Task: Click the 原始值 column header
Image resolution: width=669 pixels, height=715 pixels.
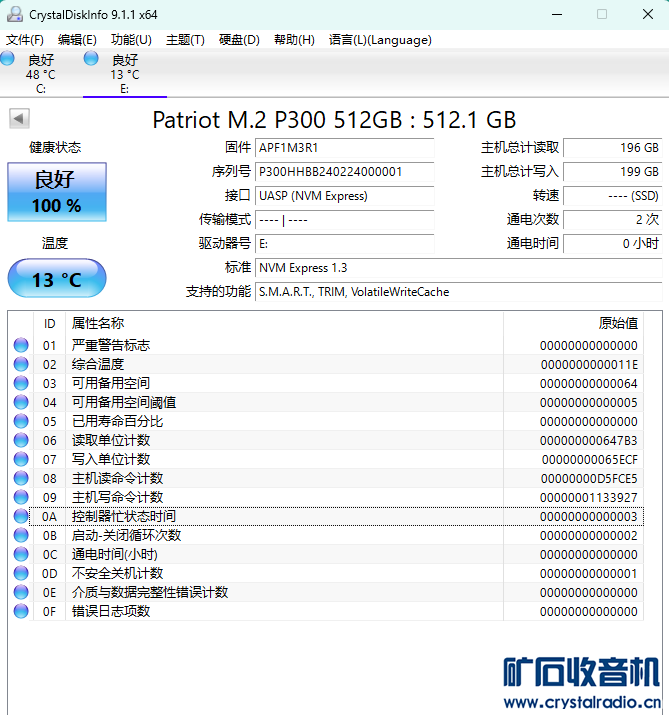Action: point(573,324)
